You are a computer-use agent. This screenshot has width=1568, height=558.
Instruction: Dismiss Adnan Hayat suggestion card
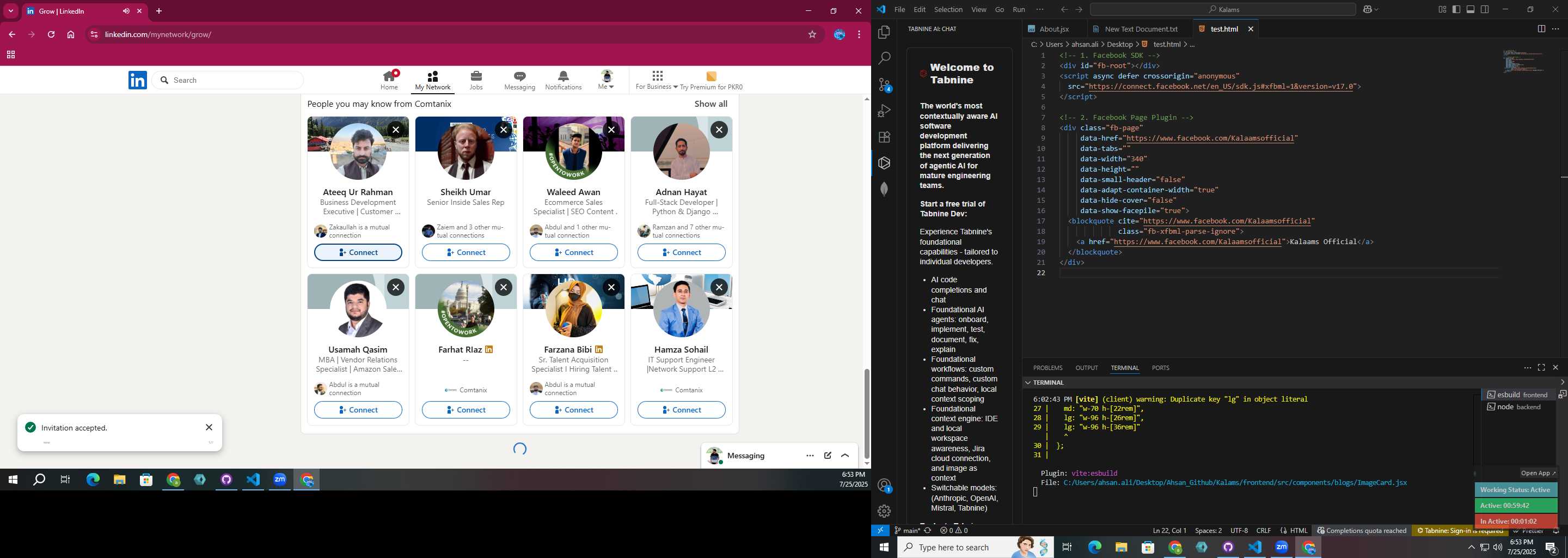click(719, 130)
